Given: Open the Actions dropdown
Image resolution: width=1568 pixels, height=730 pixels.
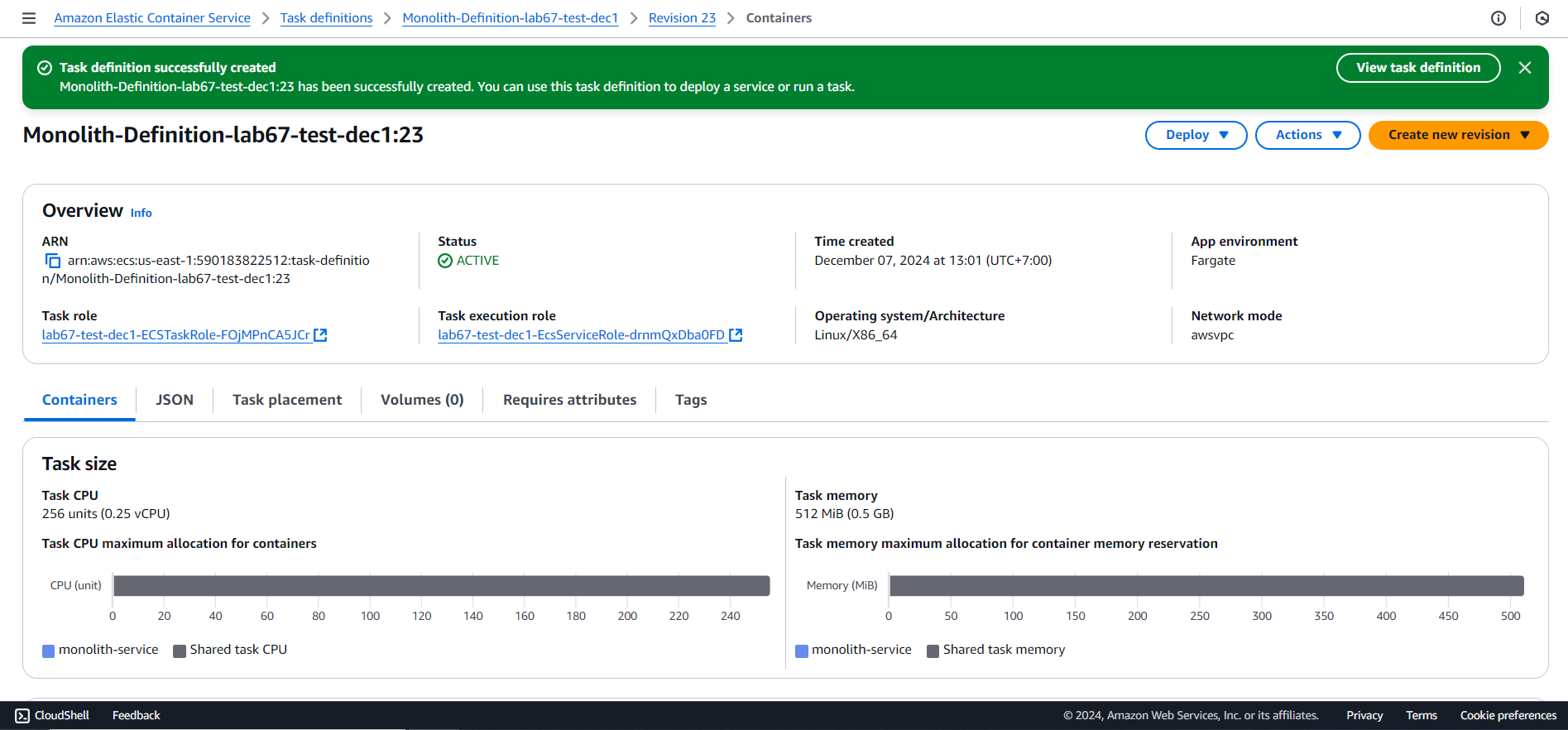Looking at the screenshot, I should coord(1307,135).
